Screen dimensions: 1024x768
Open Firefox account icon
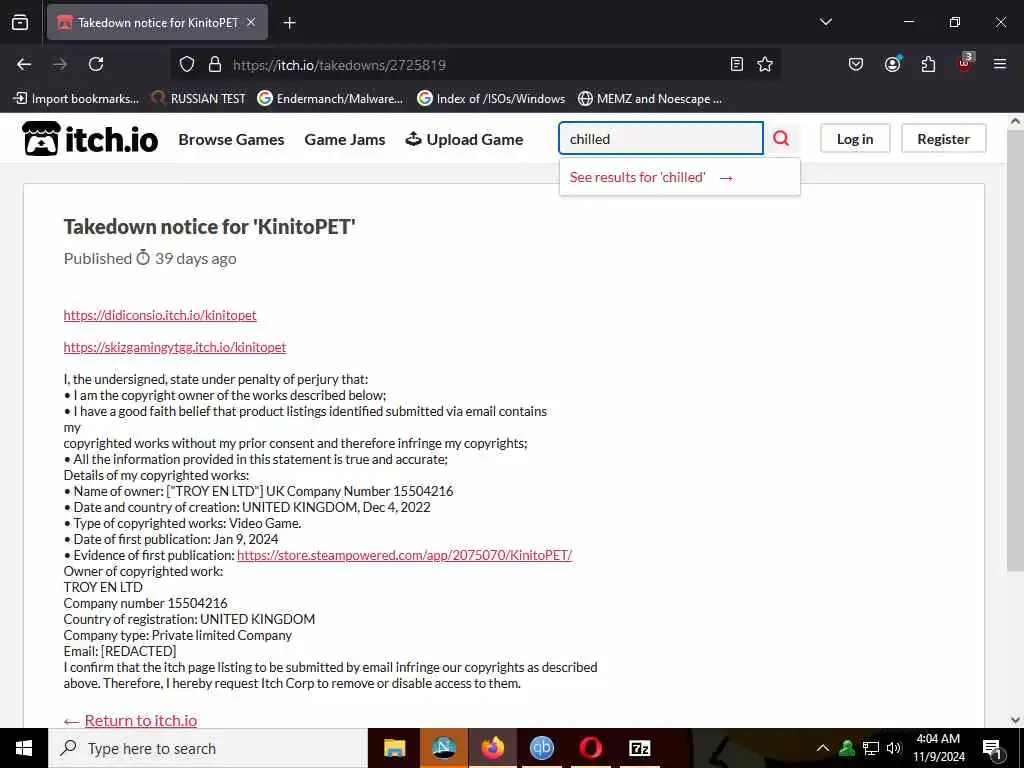tap(892, 64)
